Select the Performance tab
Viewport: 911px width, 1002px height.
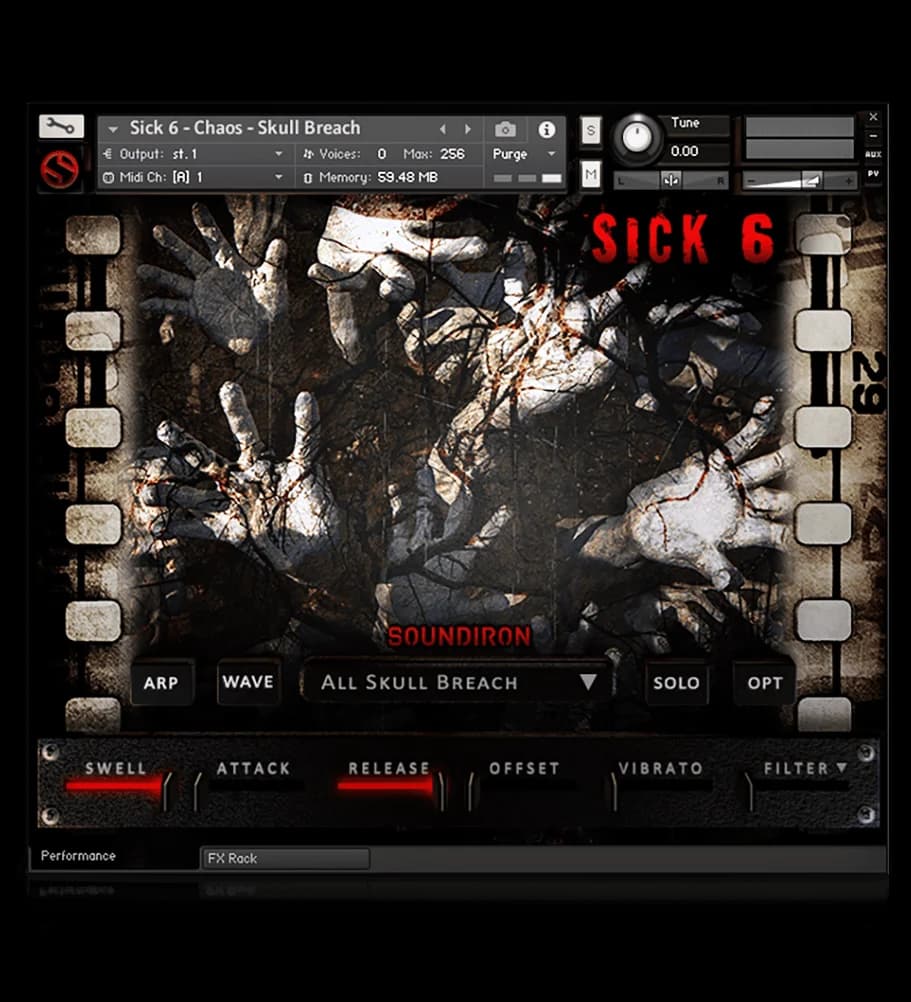coord(76,856)
